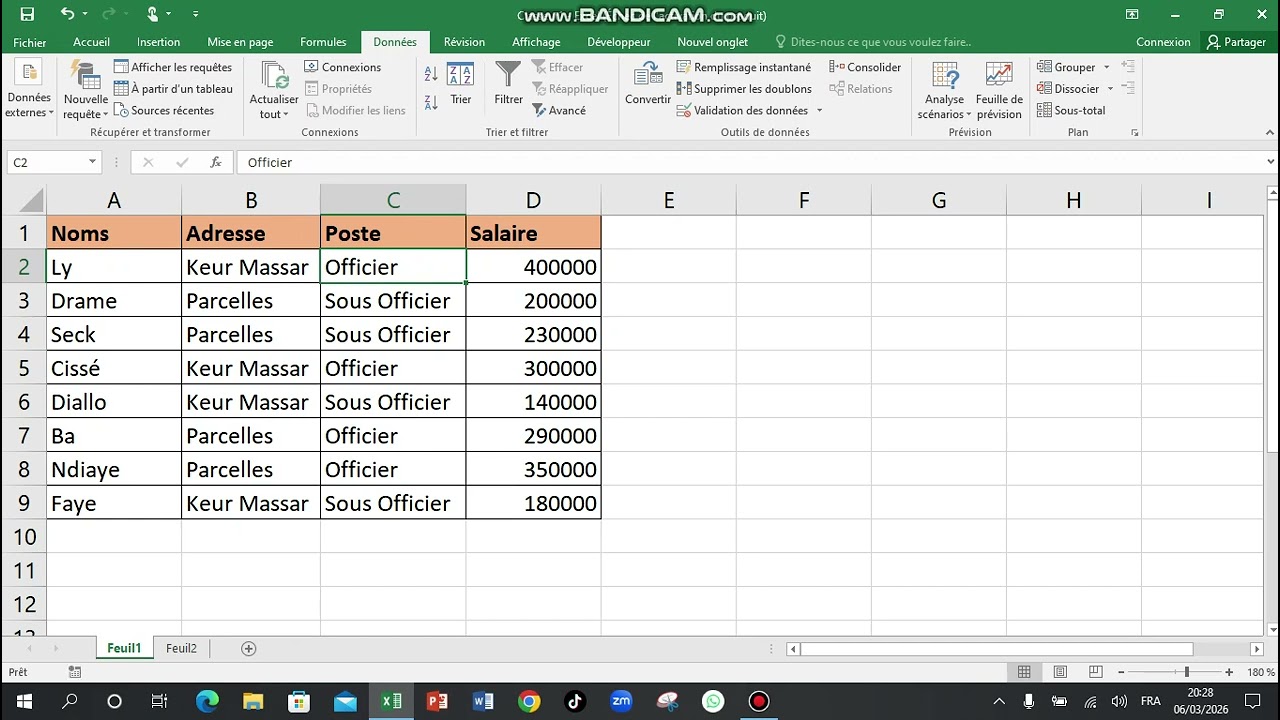Click Insert Function fx icon
The width and height of the screenshot is (1280, 720).
(x=215, y=162)
